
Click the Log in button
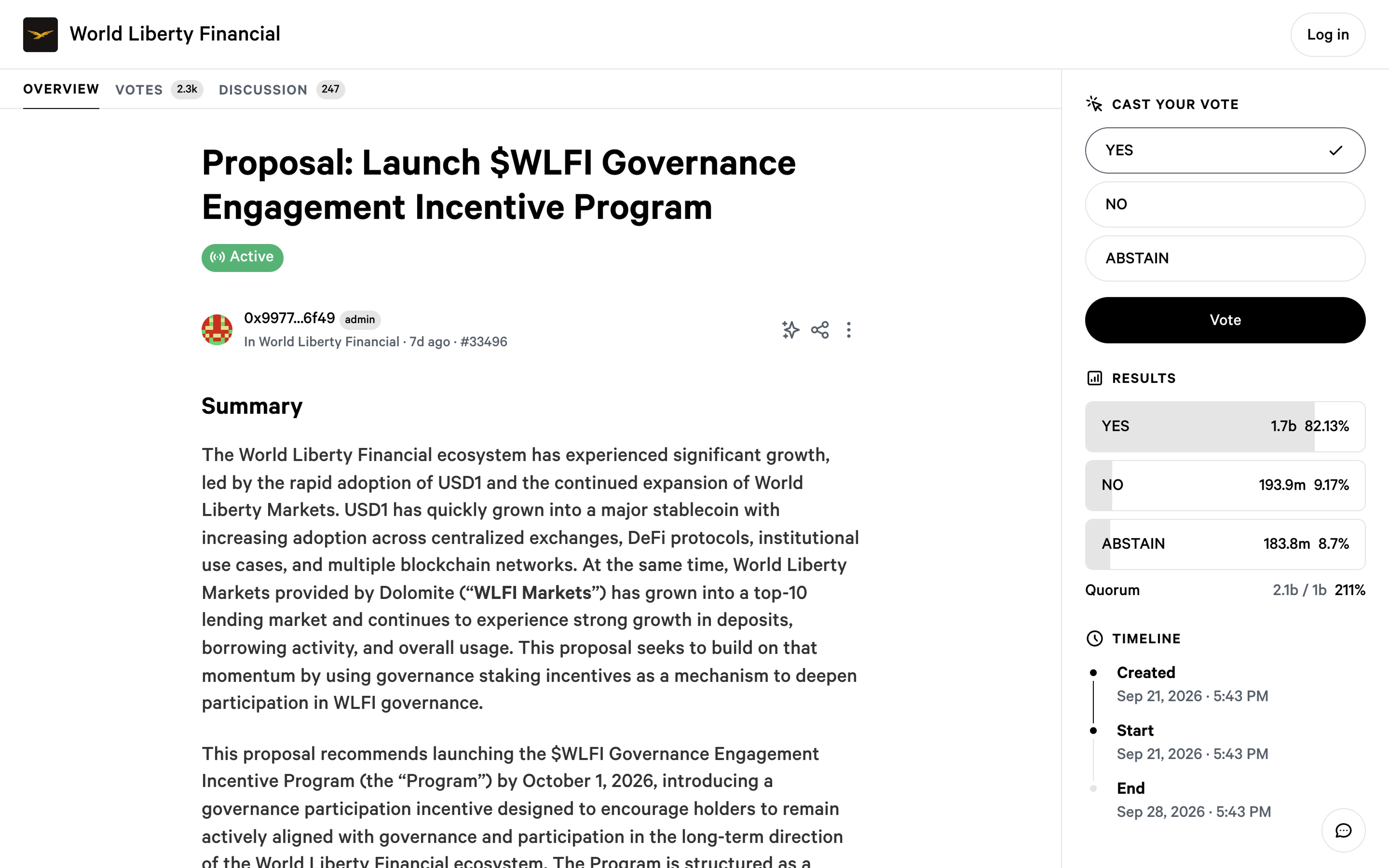click(1328, 34)
